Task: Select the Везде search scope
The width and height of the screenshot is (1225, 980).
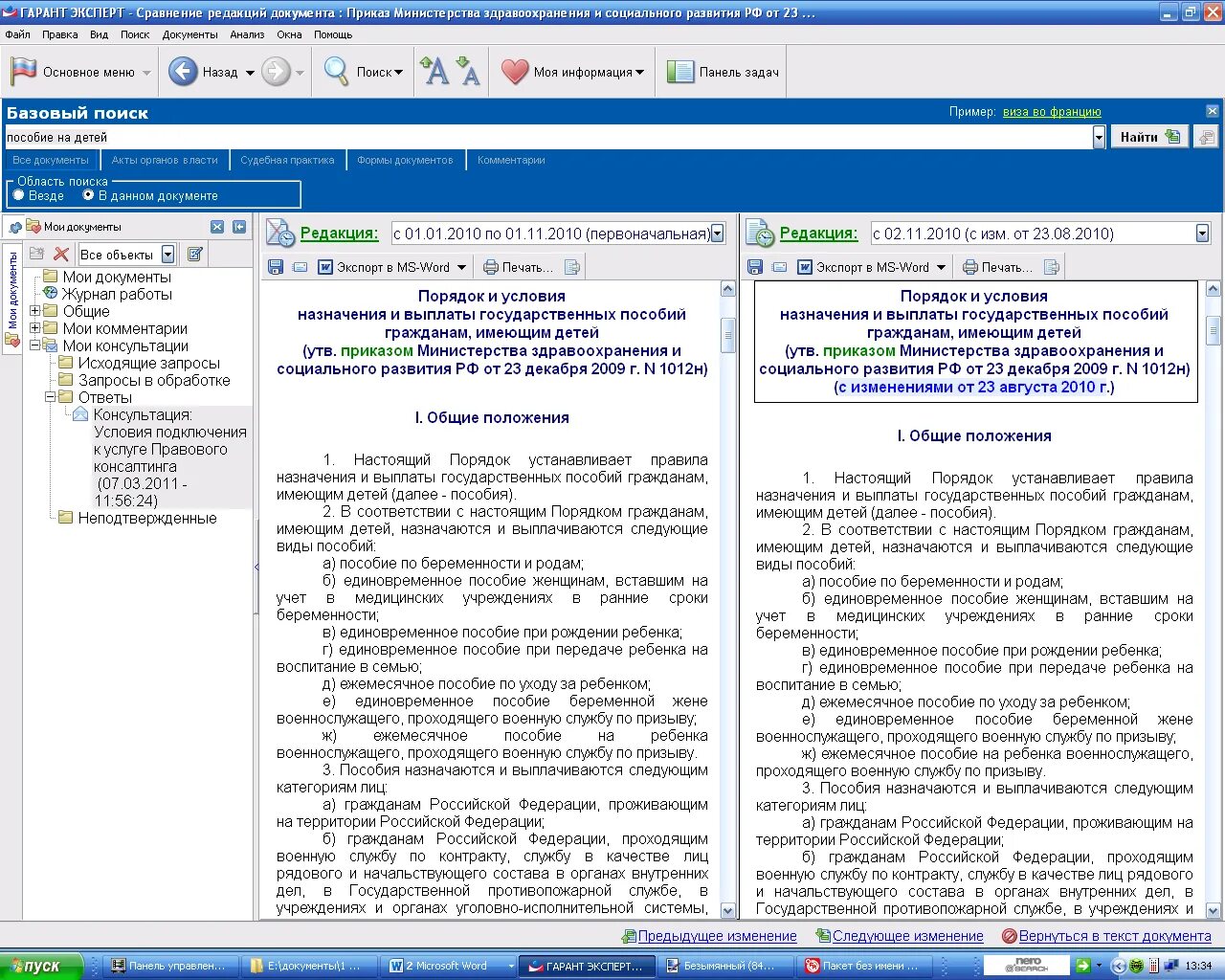Action: (x=18, y=195)
